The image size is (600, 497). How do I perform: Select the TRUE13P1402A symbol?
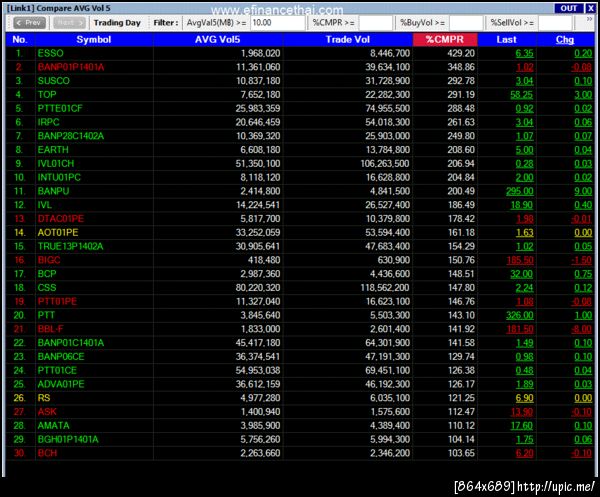point(70,246)
